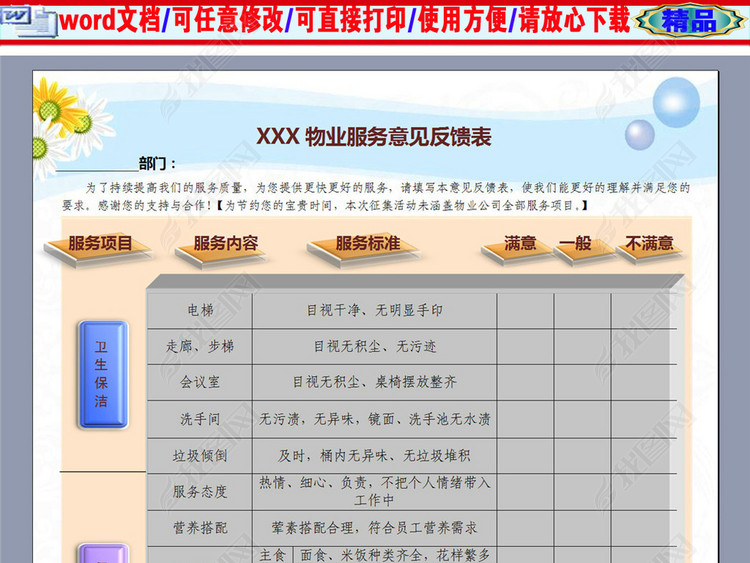
Task: Click the 一般 column header
Action: click(x=575, y=245)
